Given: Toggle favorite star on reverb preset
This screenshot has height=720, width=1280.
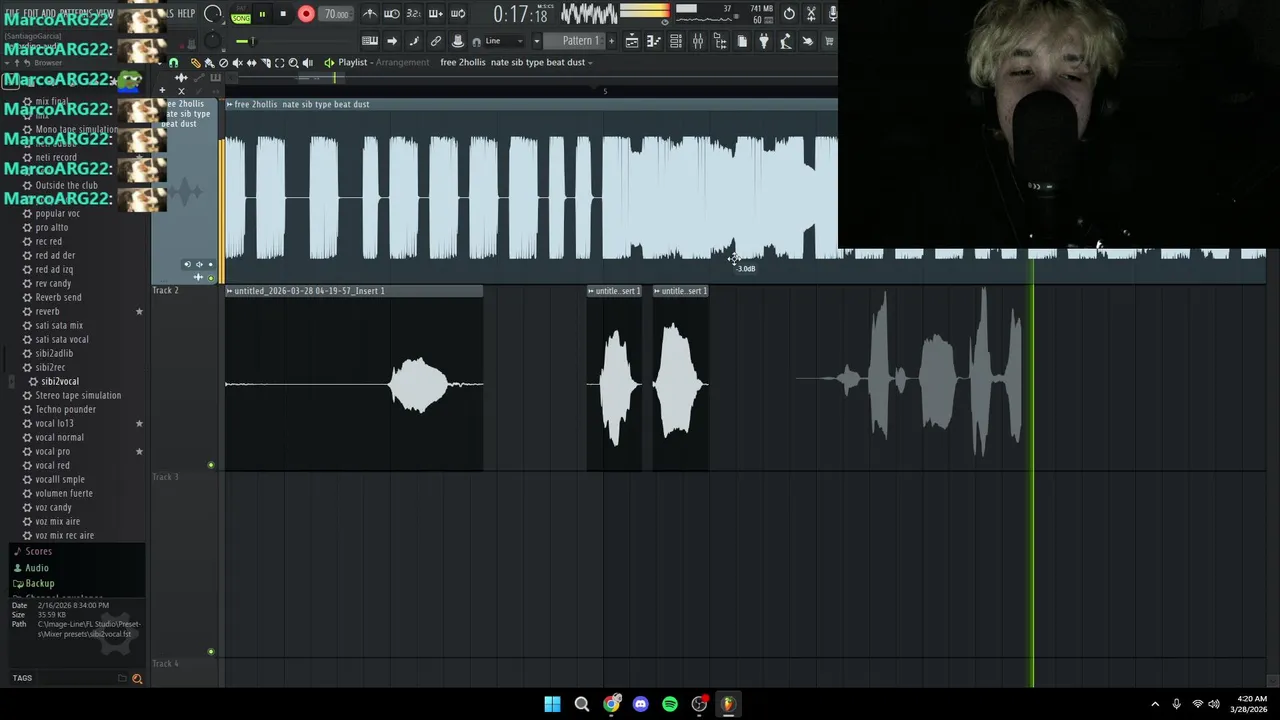Looking at the screenshot, I should click(x=139, y=311).
